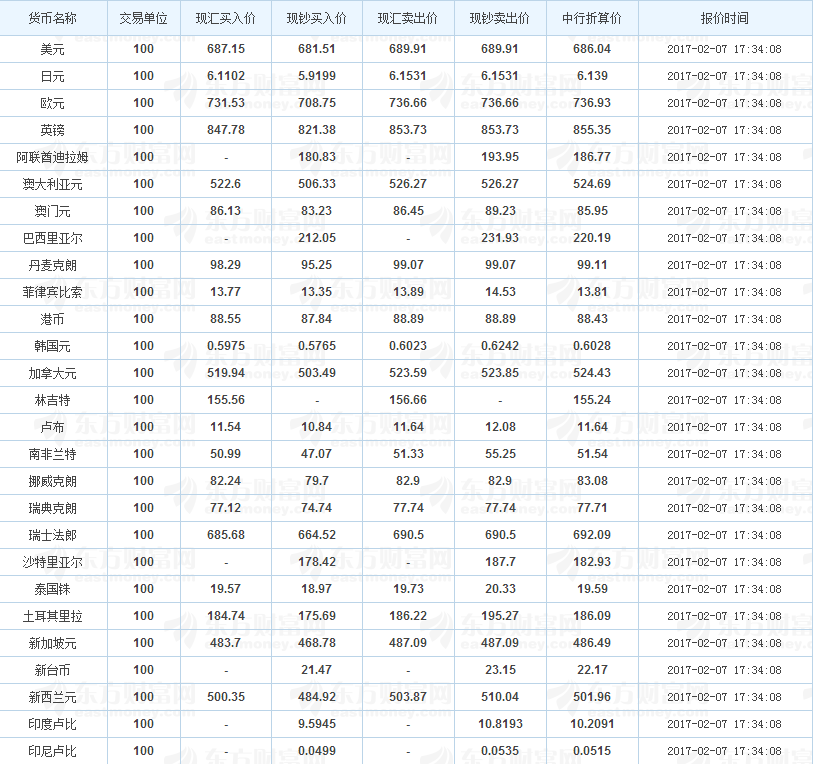The height and width of the screenshot is (764, 813).
Task: Select the 美元 currency name cell
Action: click(x=53, y=49)
